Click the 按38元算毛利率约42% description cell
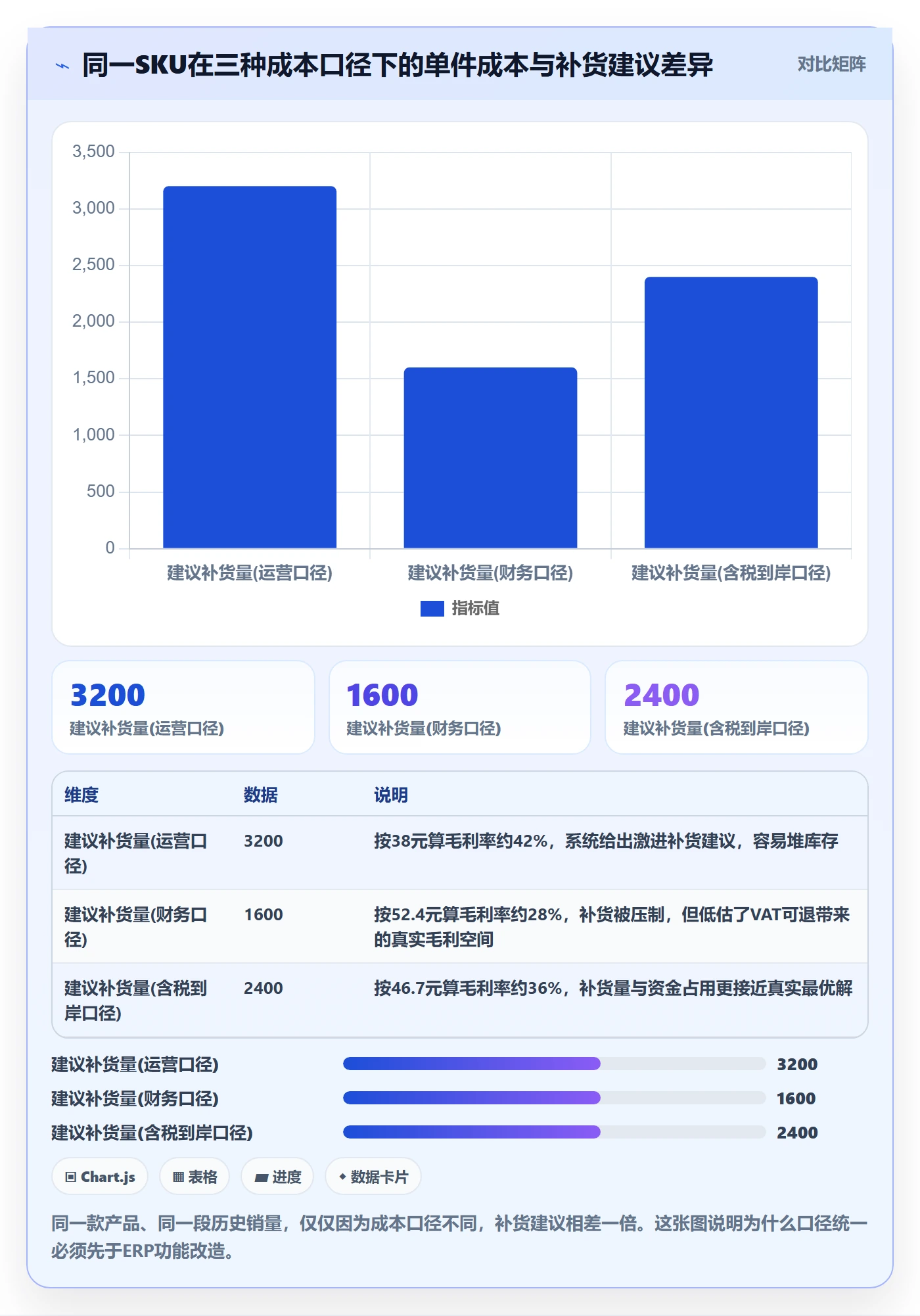The width and height of the screenshot is (920, 1316). 606,841
